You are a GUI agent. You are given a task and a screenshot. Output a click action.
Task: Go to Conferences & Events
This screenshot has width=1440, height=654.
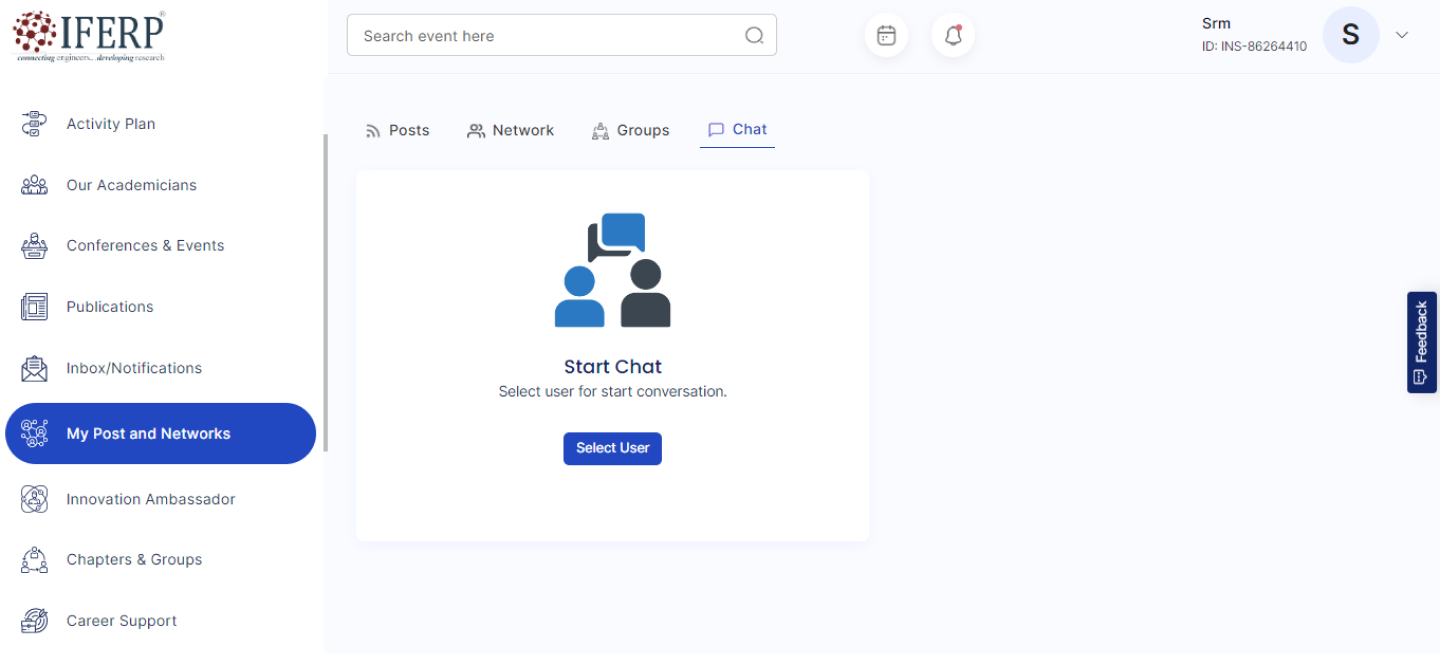click(x=145, y=246)
